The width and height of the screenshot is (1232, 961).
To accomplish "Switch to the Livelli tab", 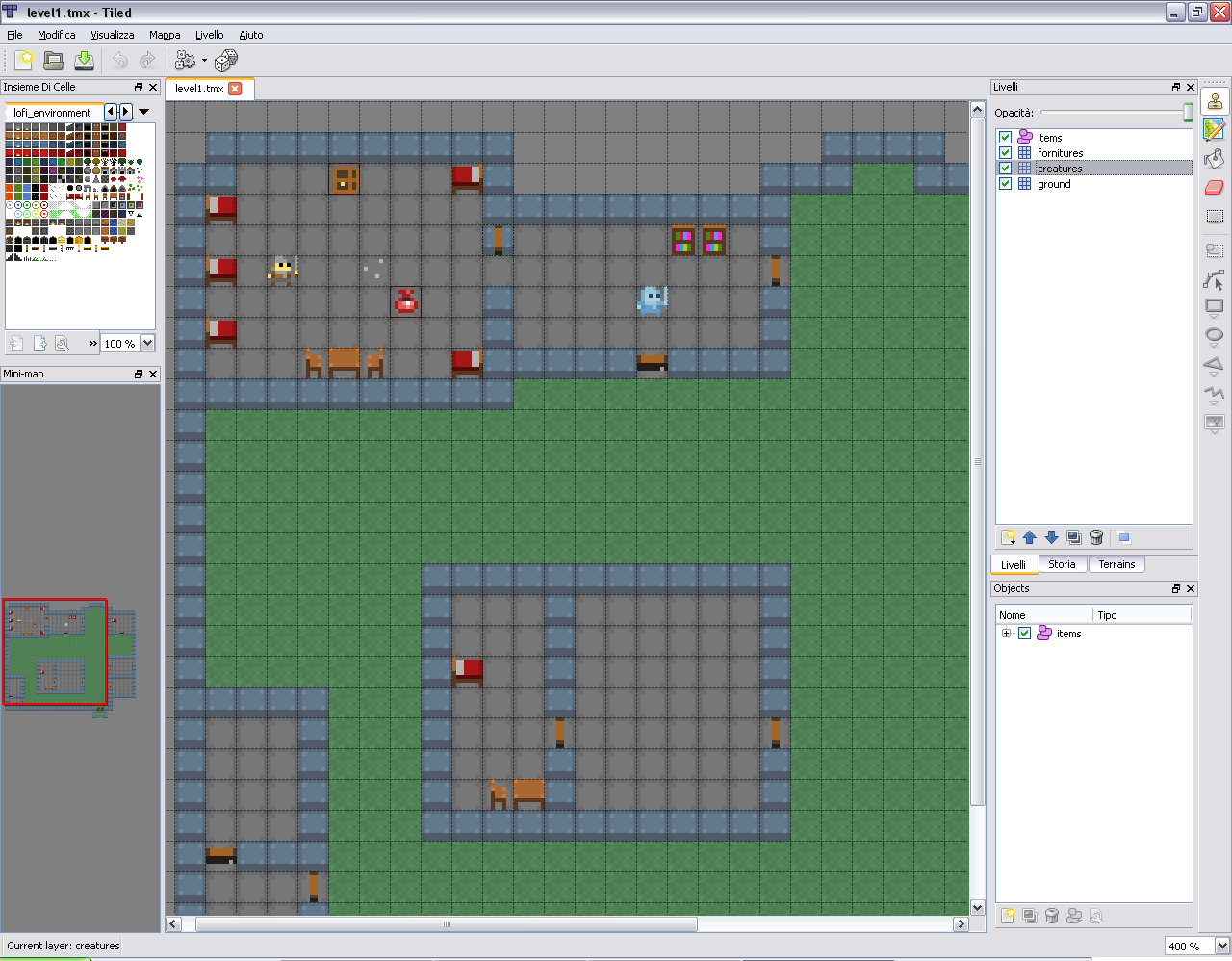I will tap(1013, 565).
